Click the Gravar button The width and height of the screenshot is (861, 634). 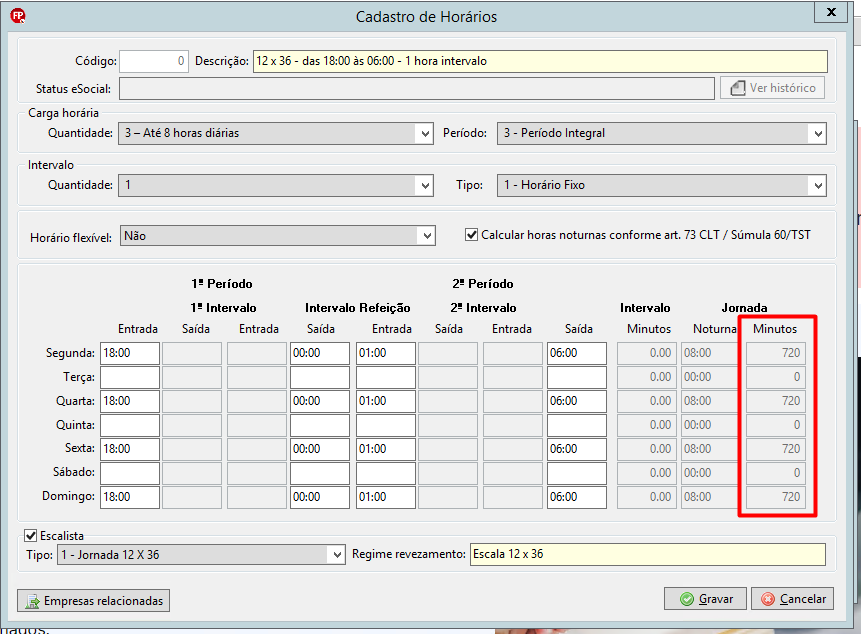pos(706,599)
